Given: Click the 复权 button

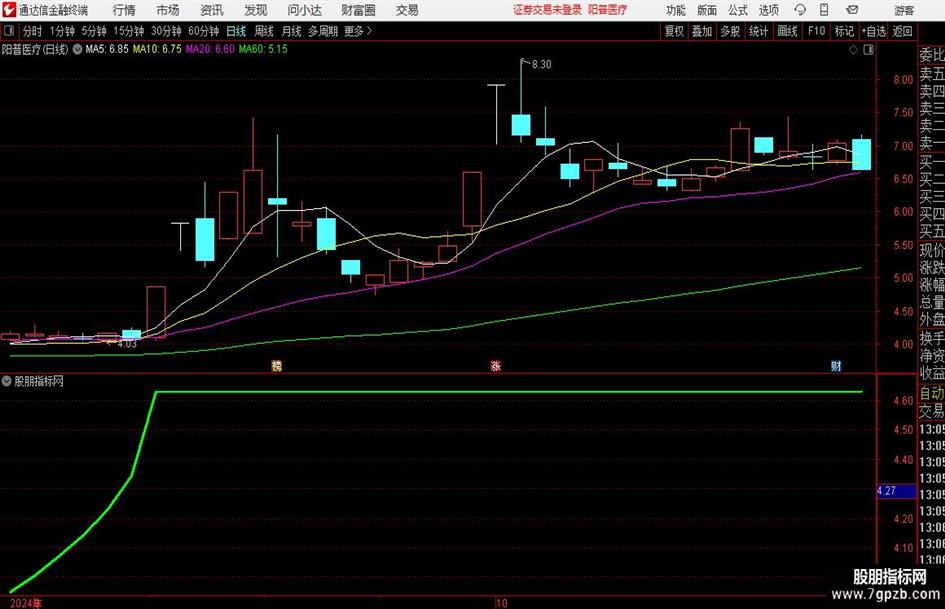Looking at the screenshot, I should tap(674, 31).
